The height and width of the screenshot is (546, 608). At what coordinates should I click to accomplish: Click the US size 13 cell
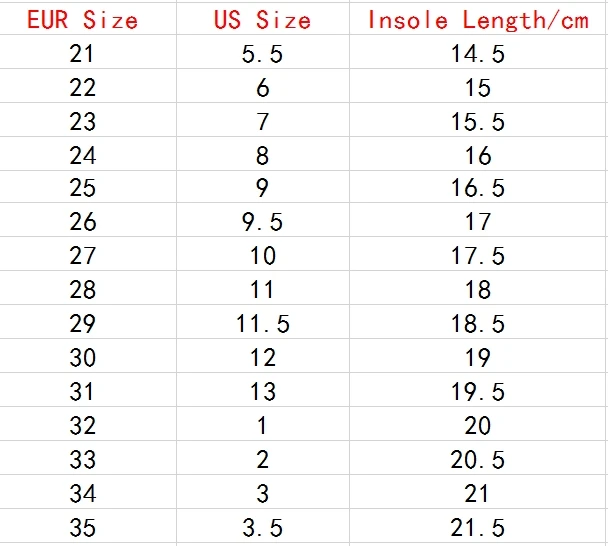[x=263, y=390]
